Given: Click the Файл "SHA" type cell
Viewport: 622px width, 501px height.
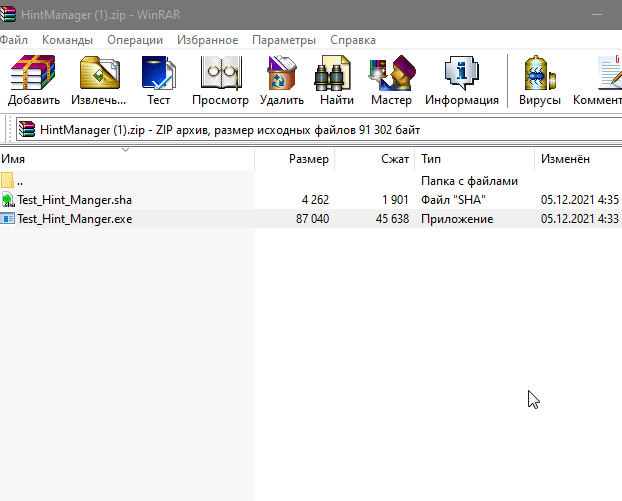Looking at the screenshot, I should 453,200.
